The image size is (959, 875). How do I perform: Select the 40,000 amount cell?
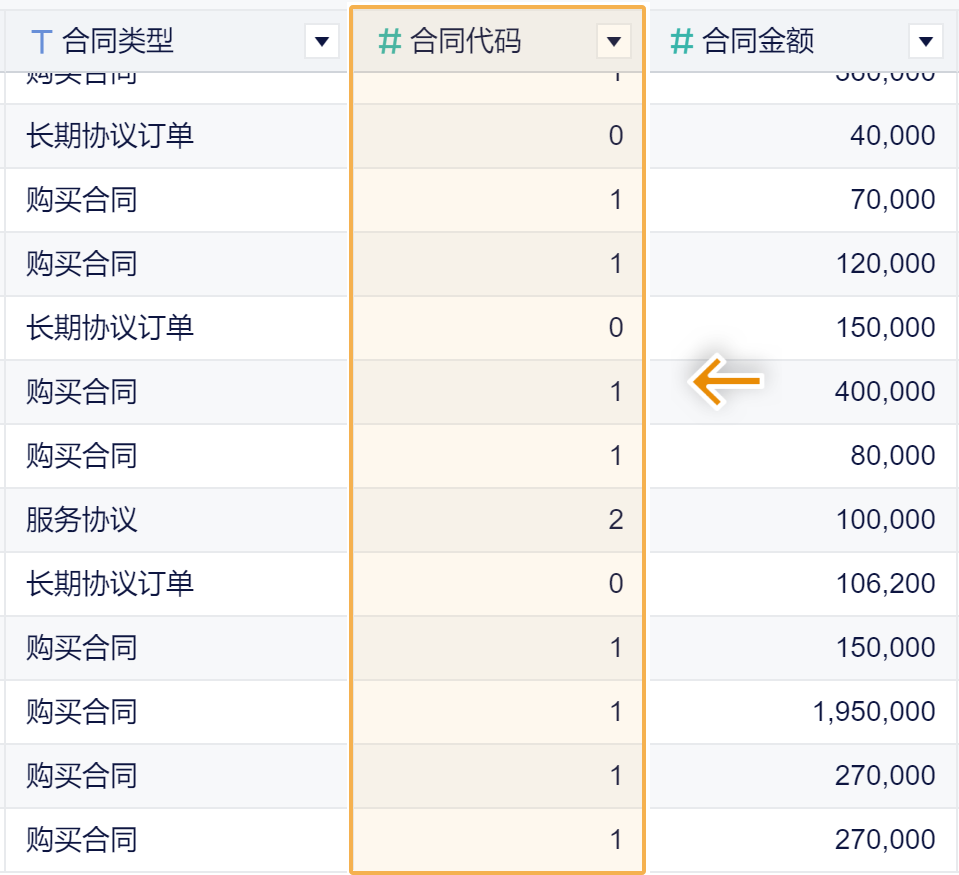pos(893,136)
